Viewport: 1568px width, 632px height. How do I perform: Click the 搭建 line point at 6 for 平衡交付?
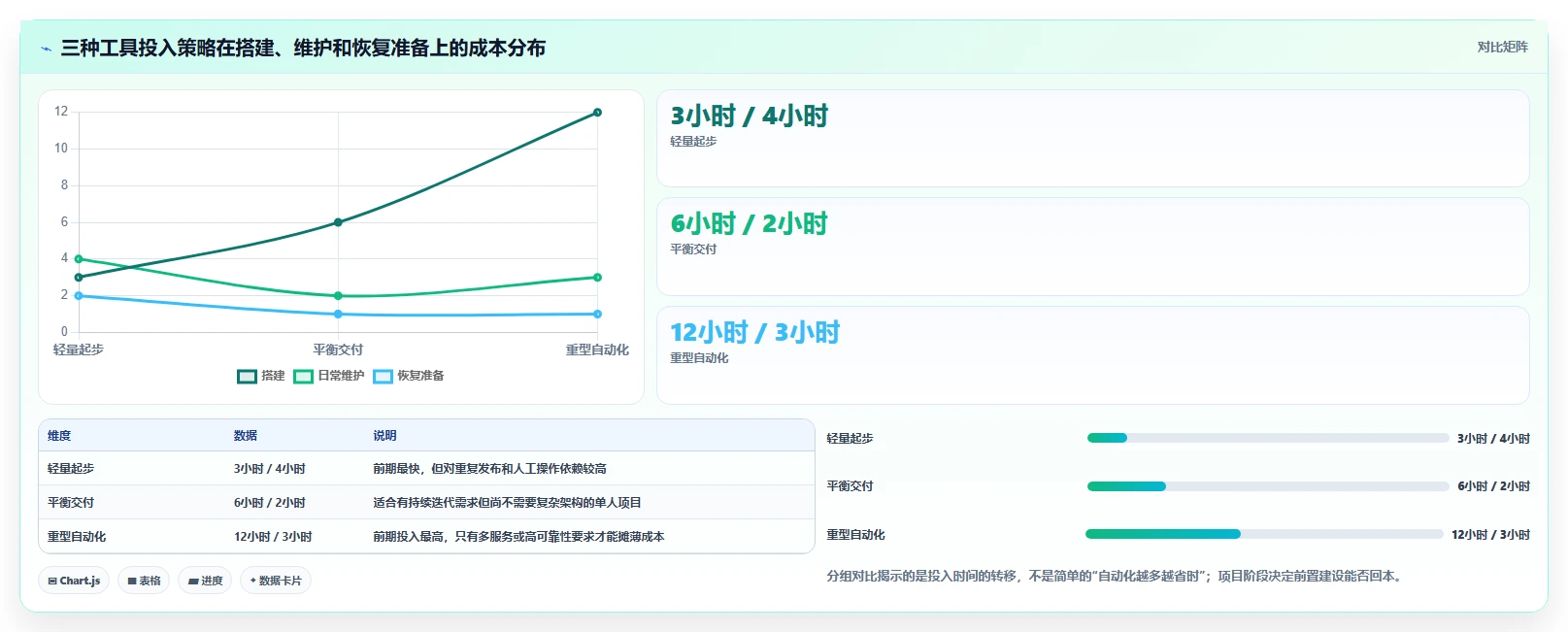pyautogui.click(x=338, y=222)
